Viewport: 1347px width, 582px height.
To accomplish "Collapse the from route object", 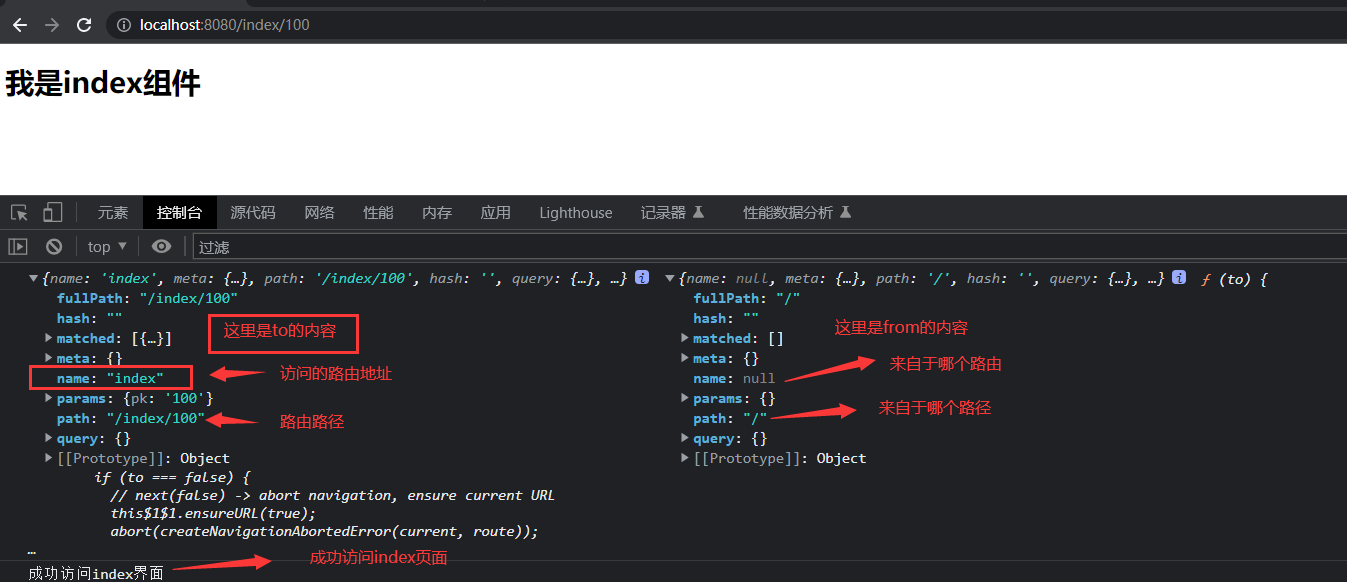I will click(x=669, y=279).
